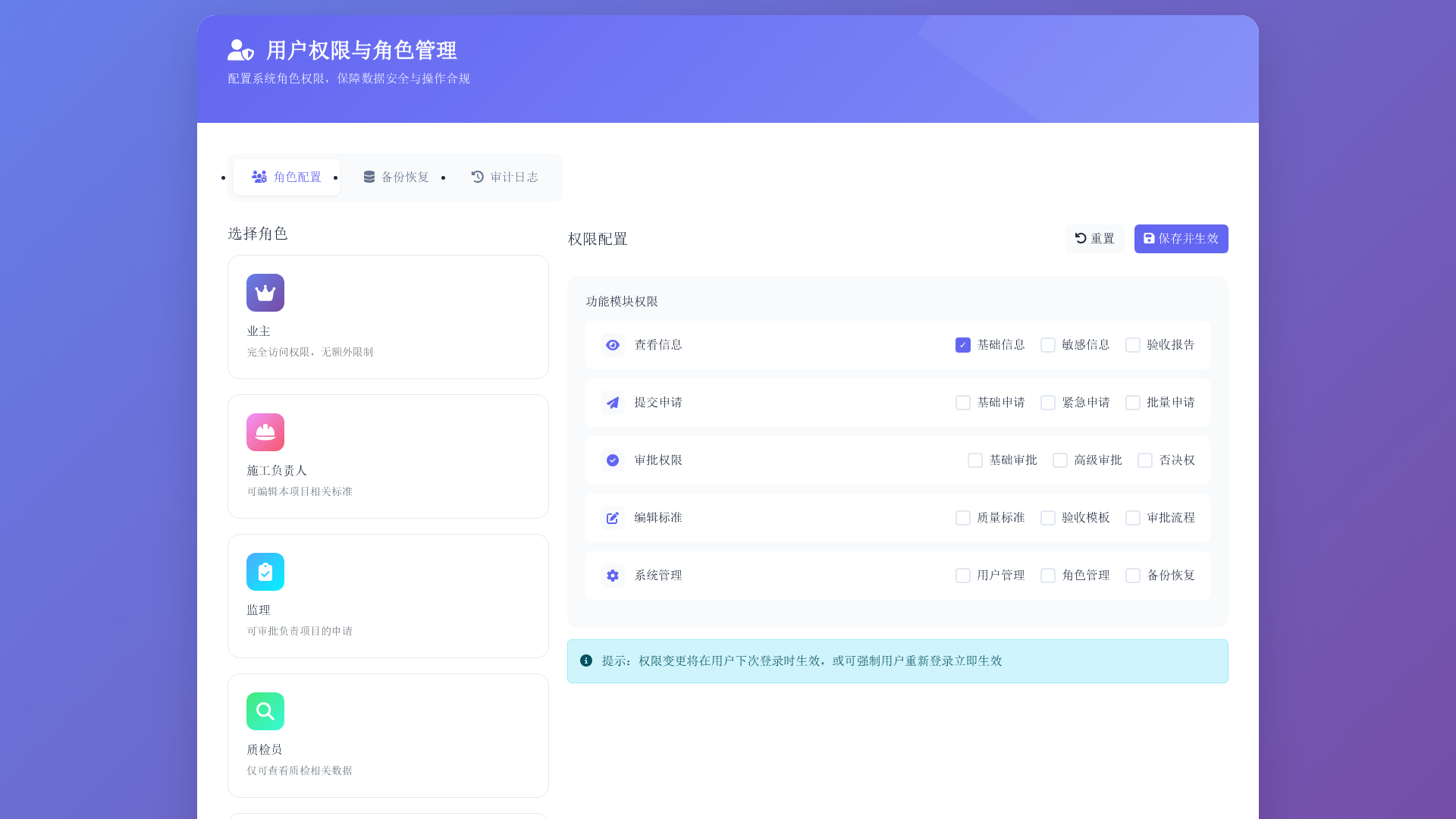
Task: Click the 重置 reset button
Action: (1094, 238)
